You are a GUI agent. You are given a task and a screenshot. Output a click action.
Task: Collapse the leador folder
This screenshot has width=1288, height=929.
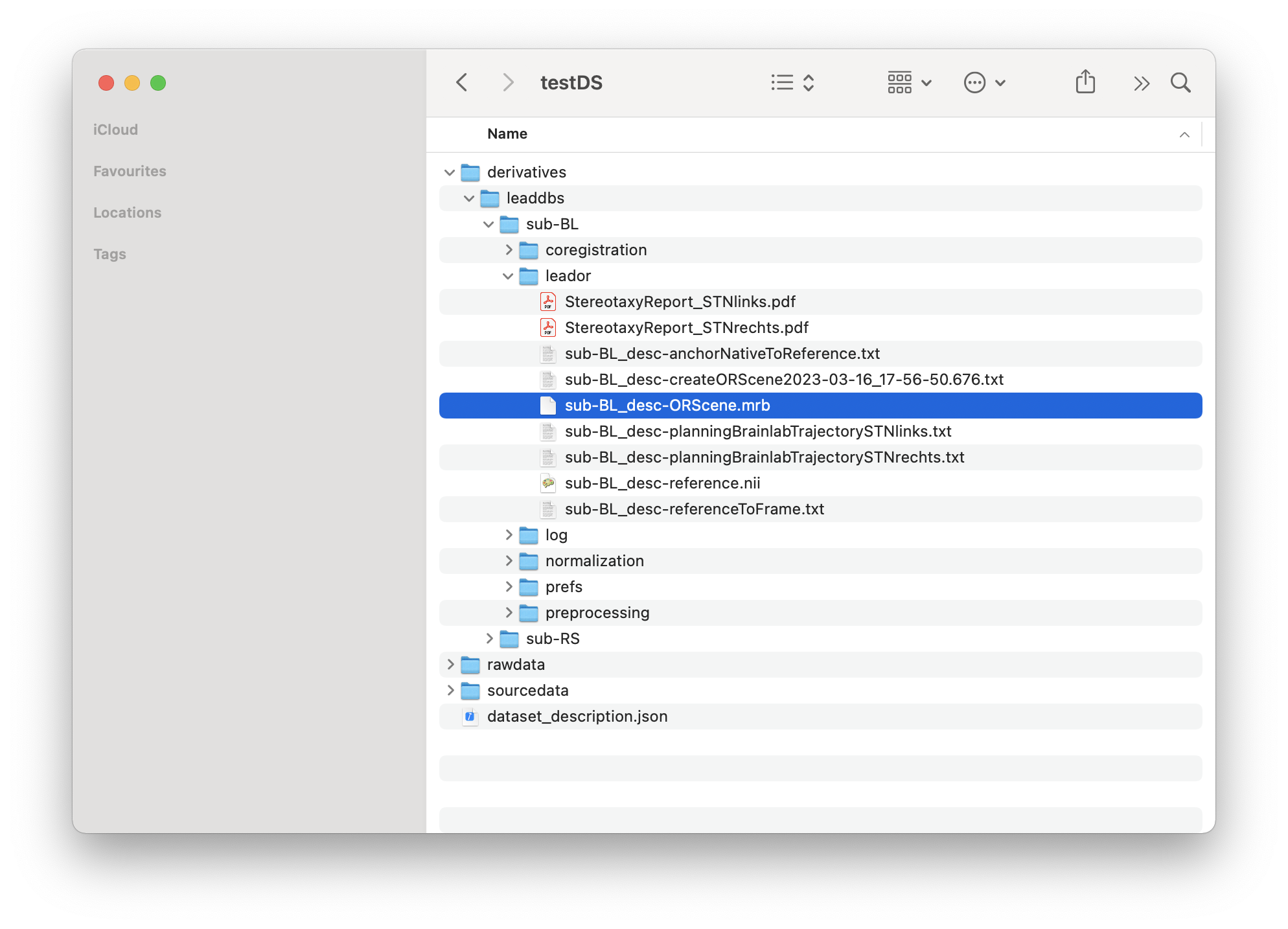tap(508, 276)
